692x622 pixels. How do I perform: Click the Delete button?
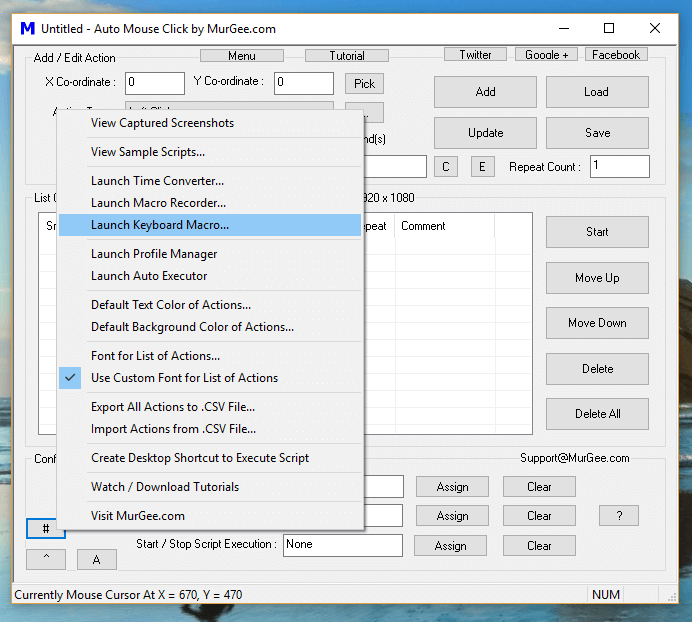coord(597,369)
